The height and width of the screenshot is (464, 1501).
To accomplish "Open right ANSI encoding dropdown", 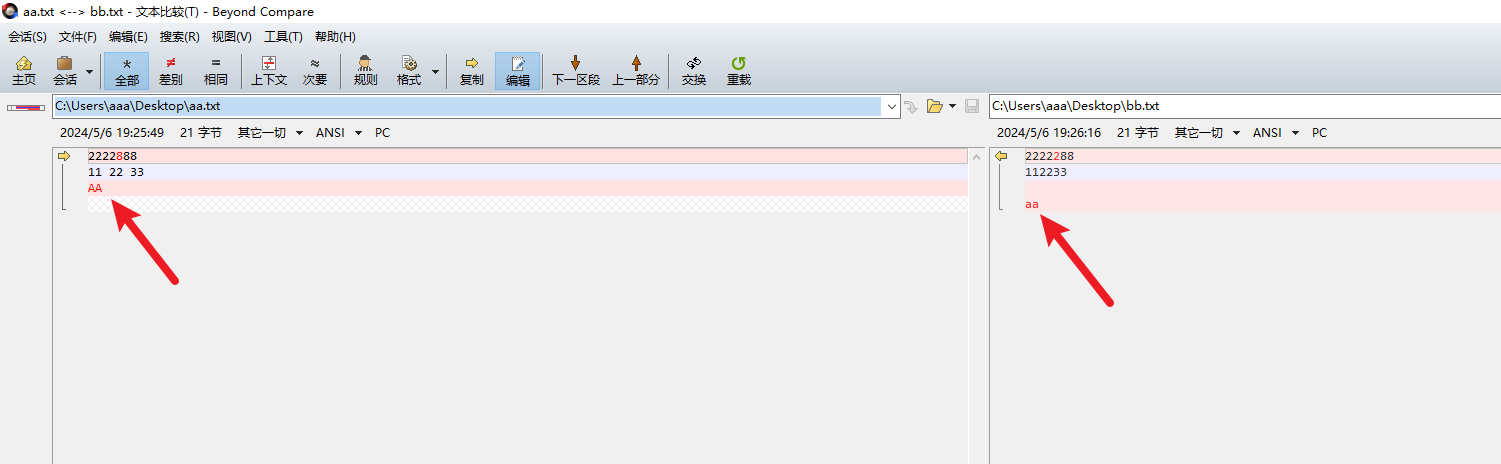I will click(x=1276, y=132).
